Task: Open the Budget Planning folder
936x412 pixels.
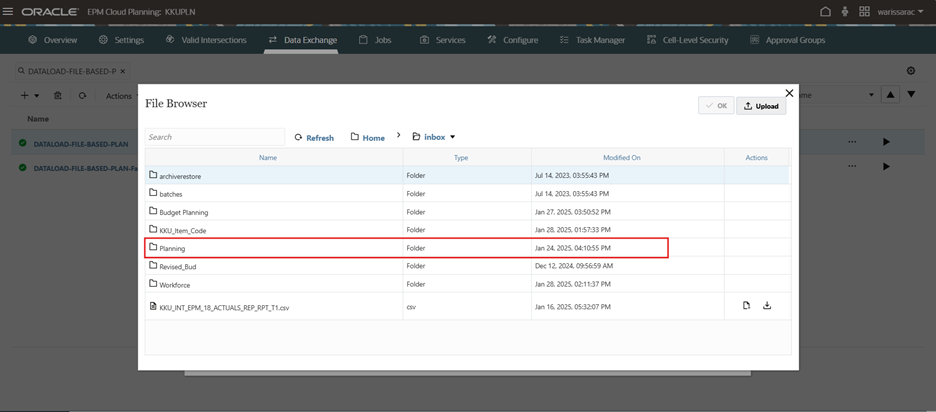Action: tap(183, 212)
